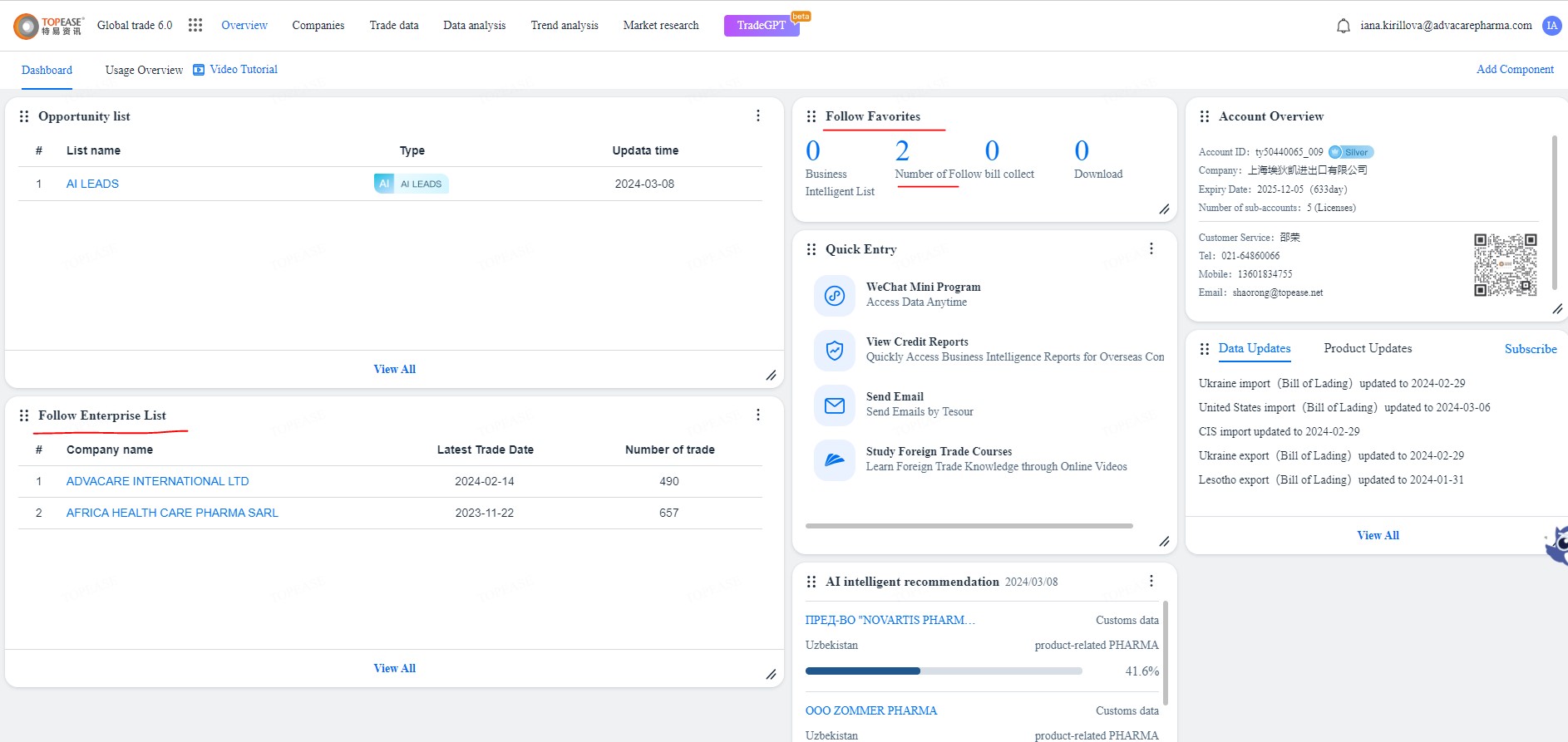
Task: Grab Follow Favorites drag handle
Action: (811, 116)
